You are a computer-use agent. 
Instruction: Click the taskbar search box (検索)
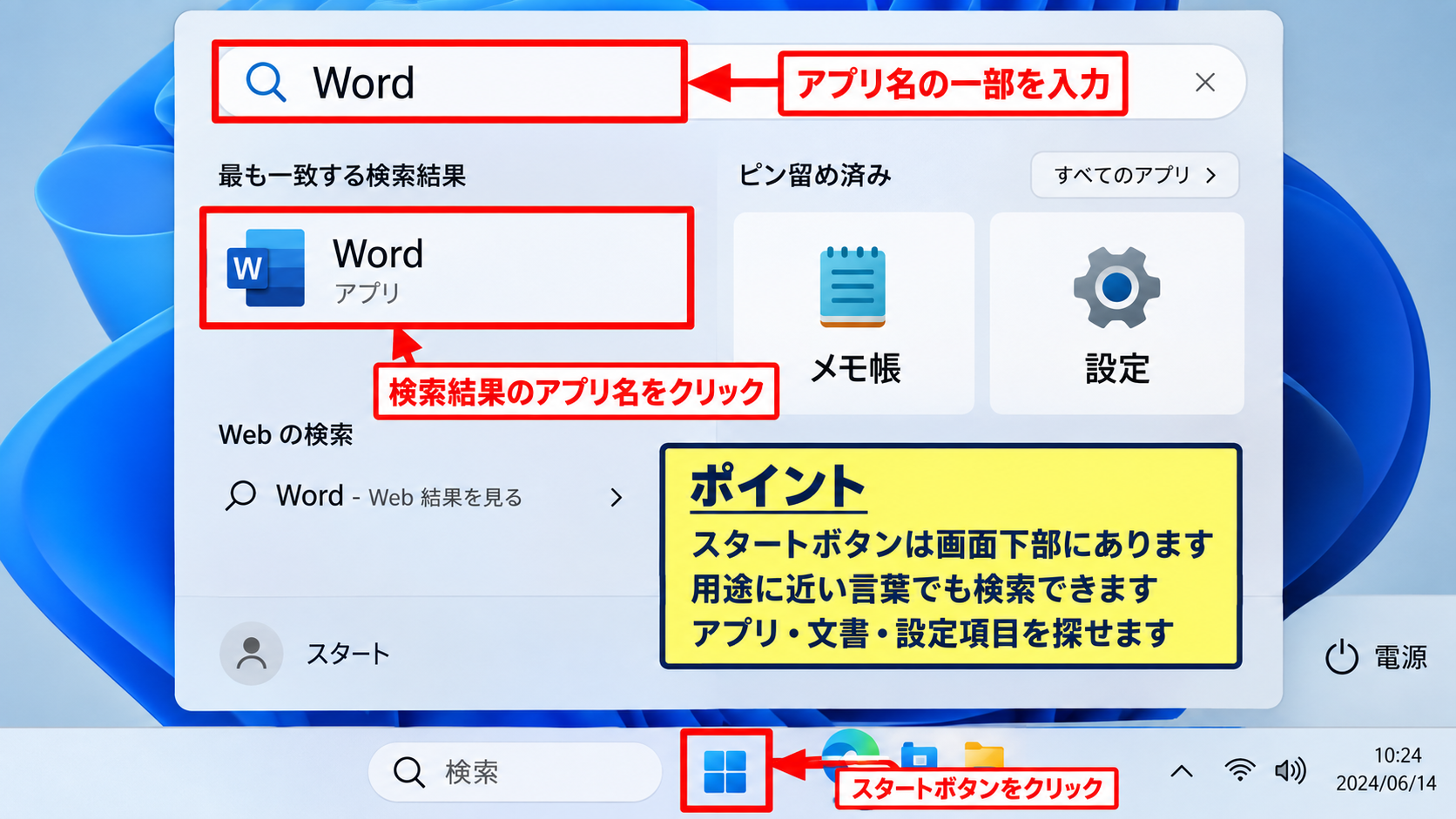coord(516,771)
